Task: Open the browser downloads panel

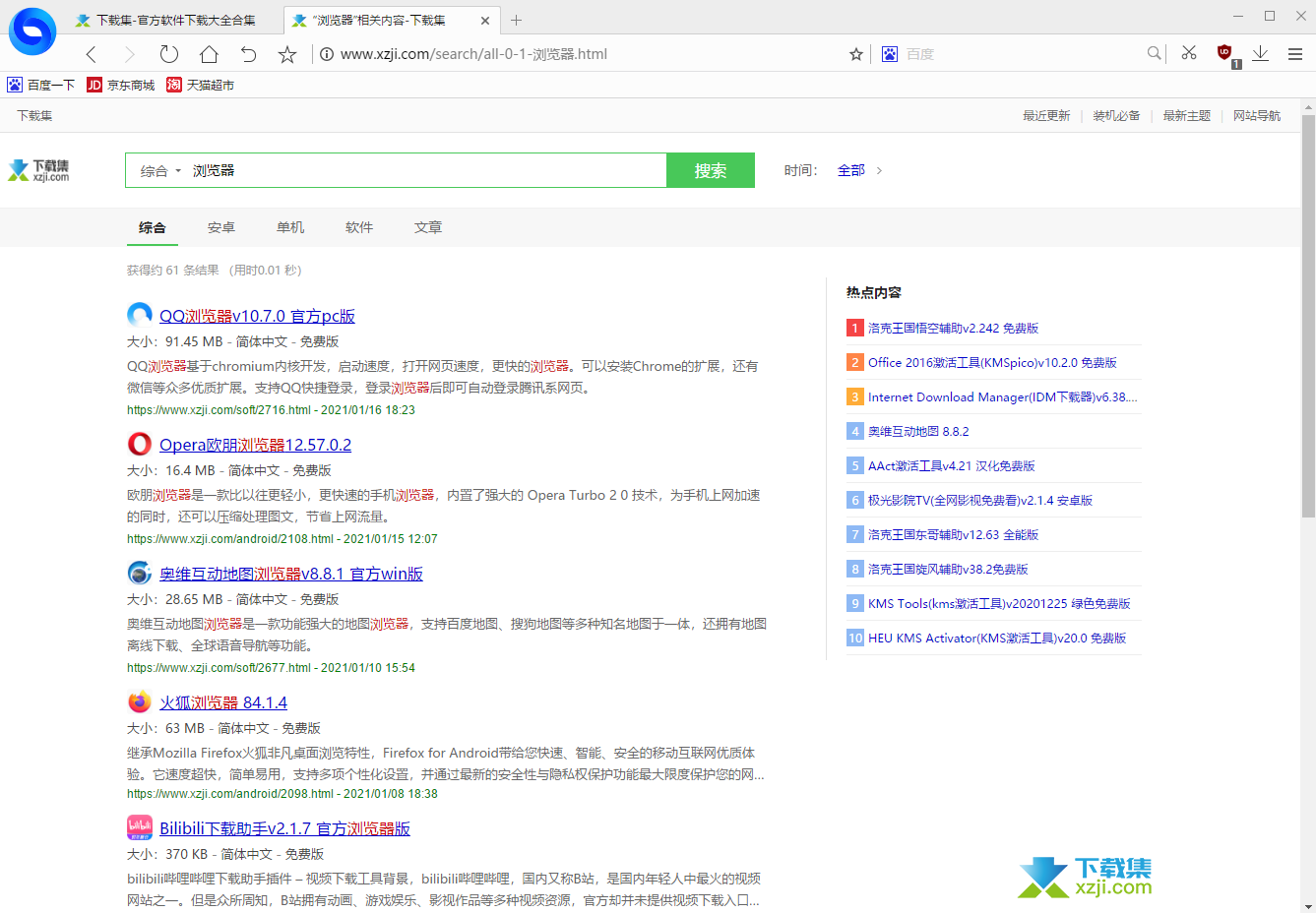Action: [x=1260, y=53]
